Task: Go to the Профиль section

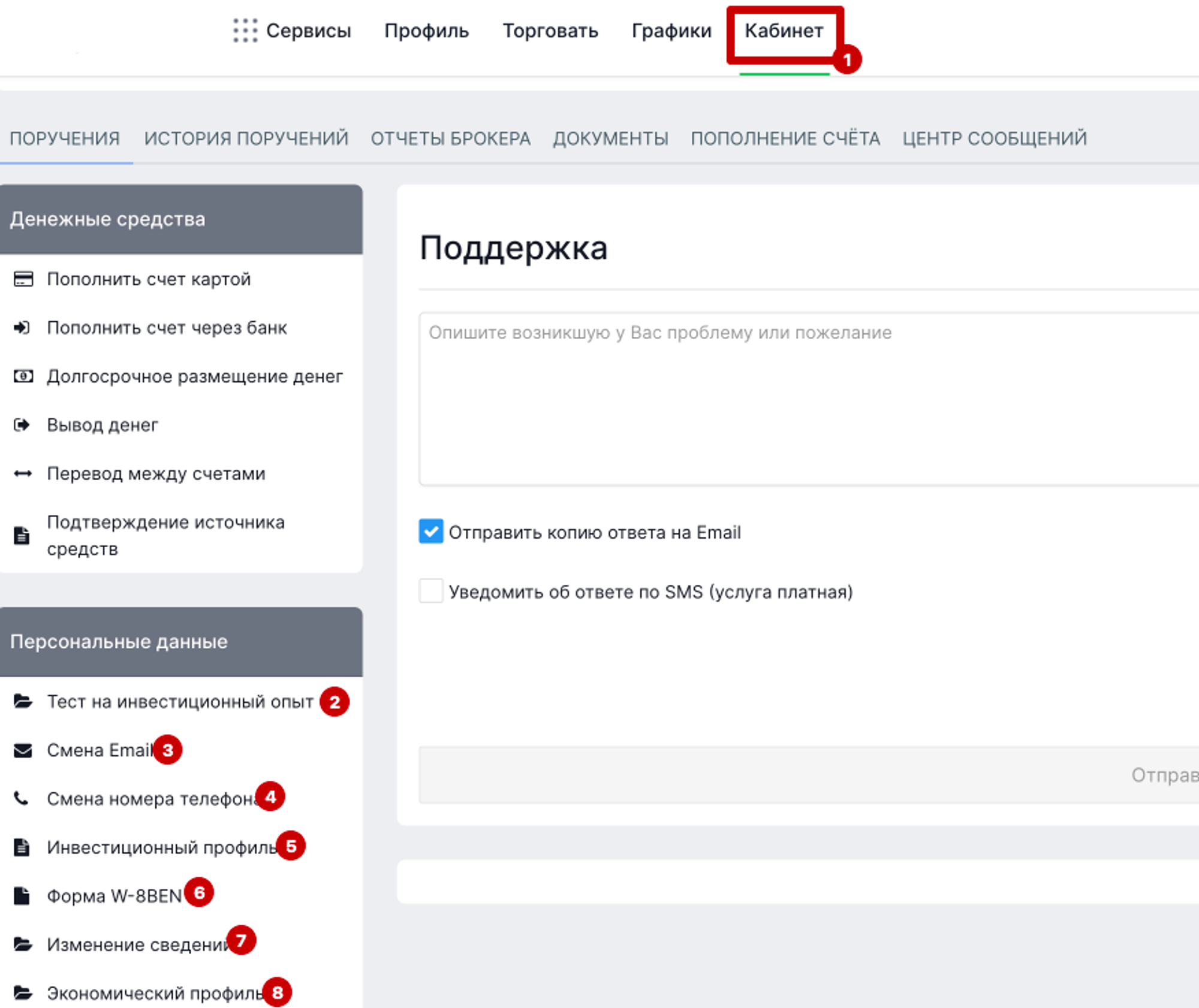Action: pyautogui.click(x=427, y=31)
